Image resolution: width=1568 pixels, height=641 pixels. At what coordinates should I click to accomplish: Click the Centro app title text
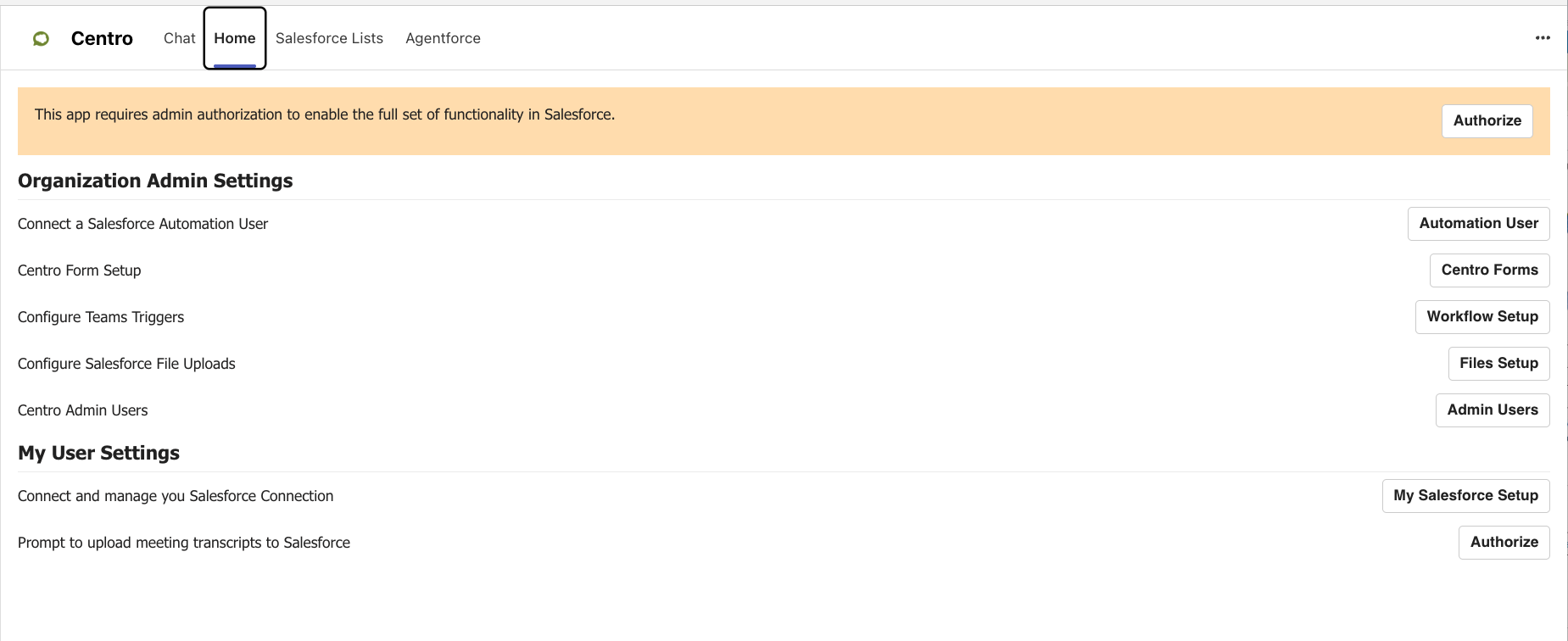pos(102,38)
